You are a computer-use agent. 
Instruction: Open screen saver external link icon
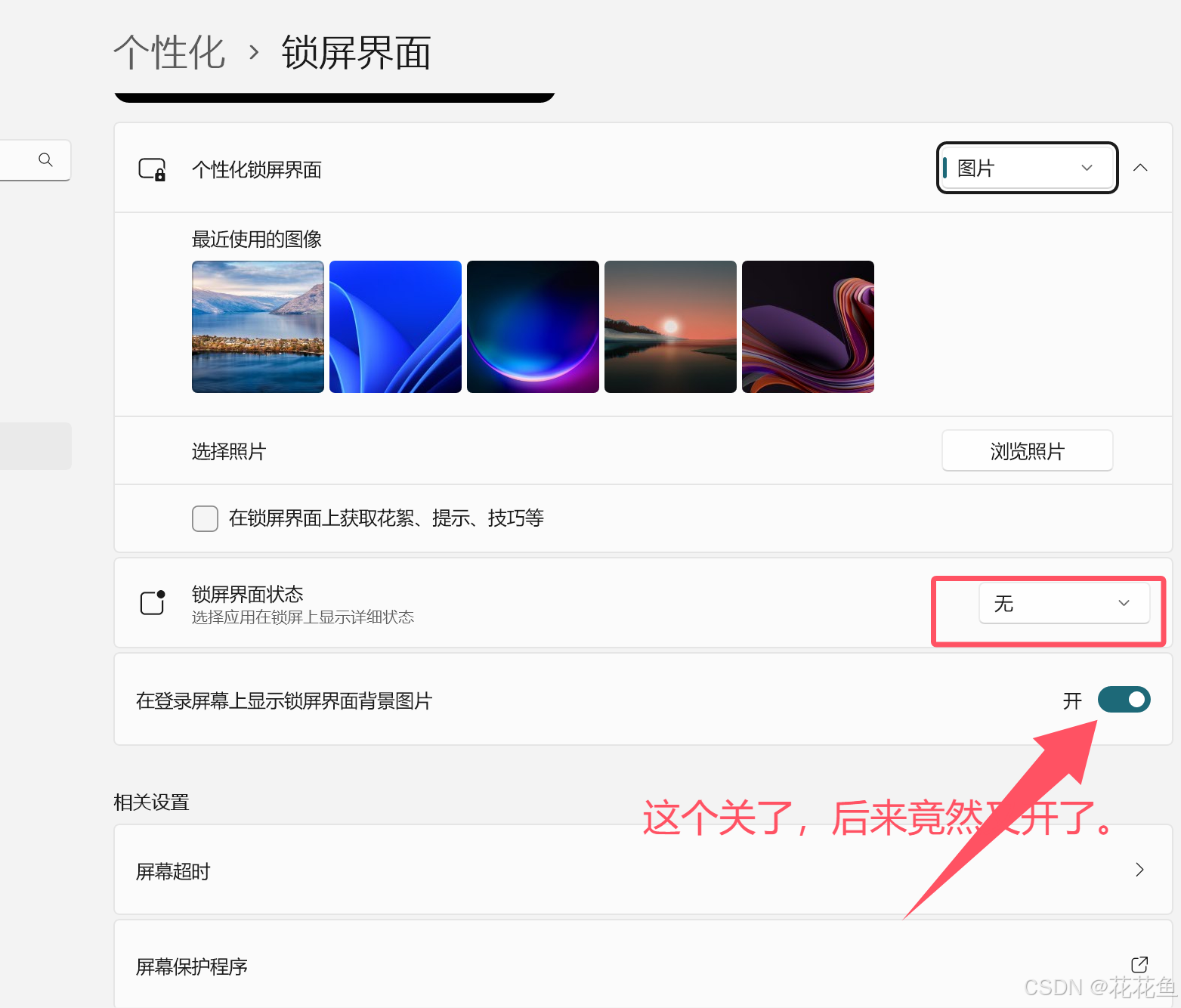pyautogui.click(x=1139, y=965)
